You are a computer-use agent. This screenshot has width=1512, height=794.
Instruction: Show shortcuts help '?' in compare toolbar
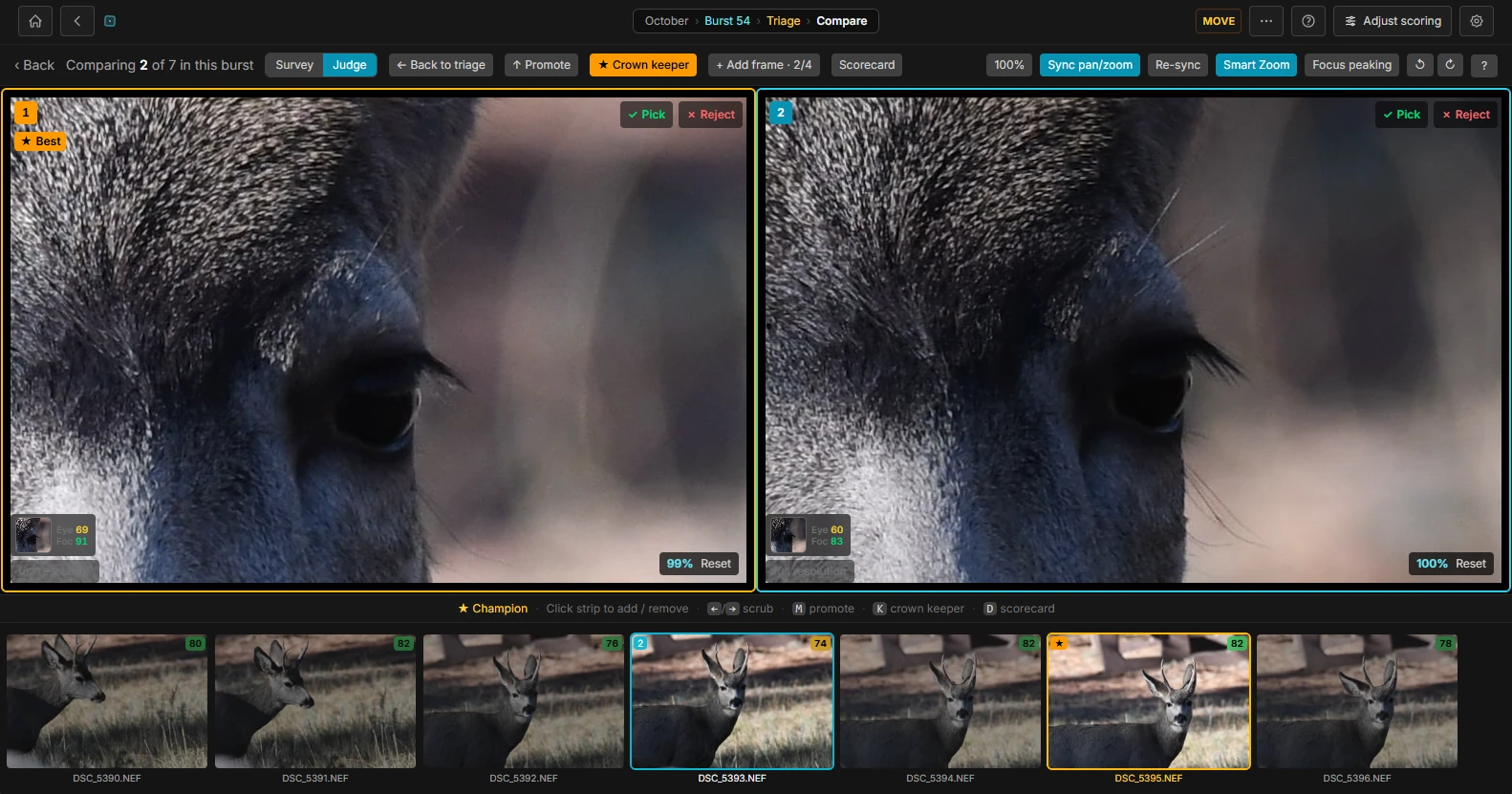click(x=1484, y=65)
